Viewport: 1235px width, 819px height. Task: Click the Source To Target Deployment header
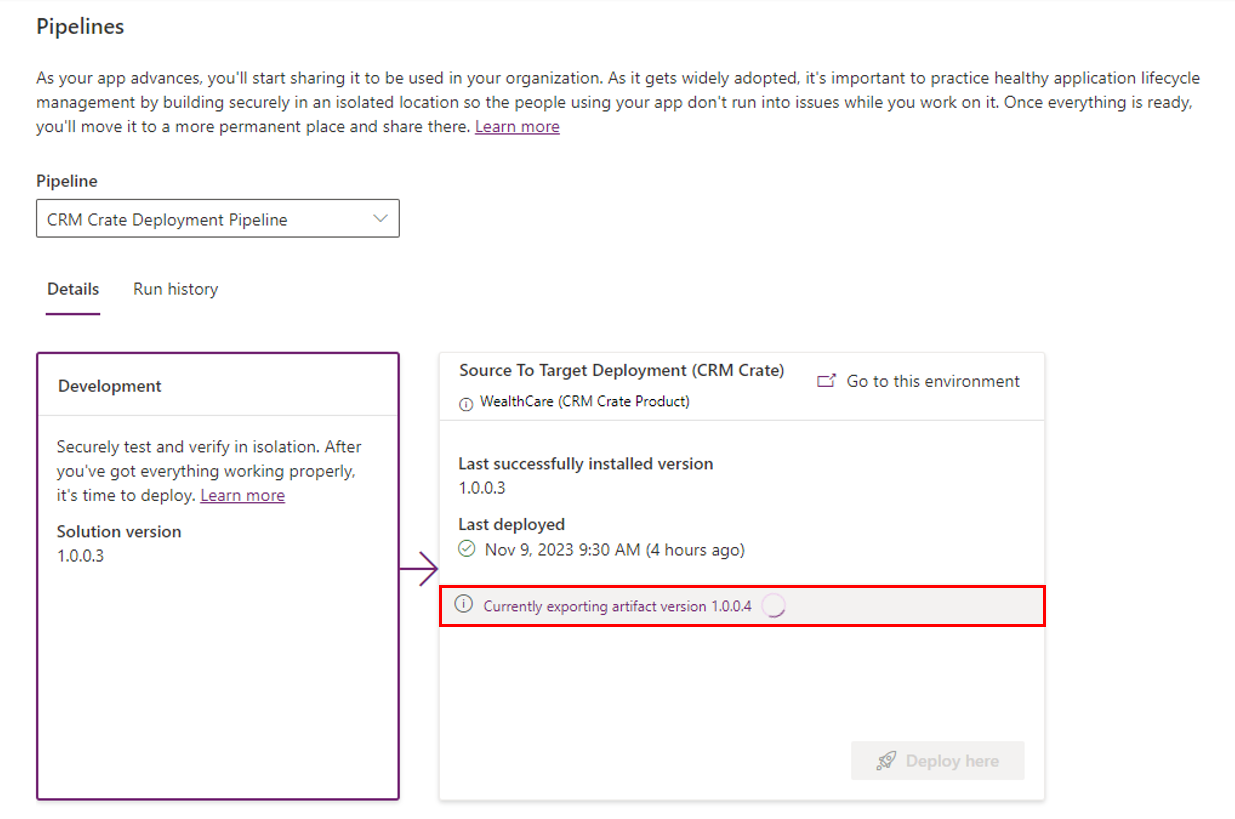[621, 370]
